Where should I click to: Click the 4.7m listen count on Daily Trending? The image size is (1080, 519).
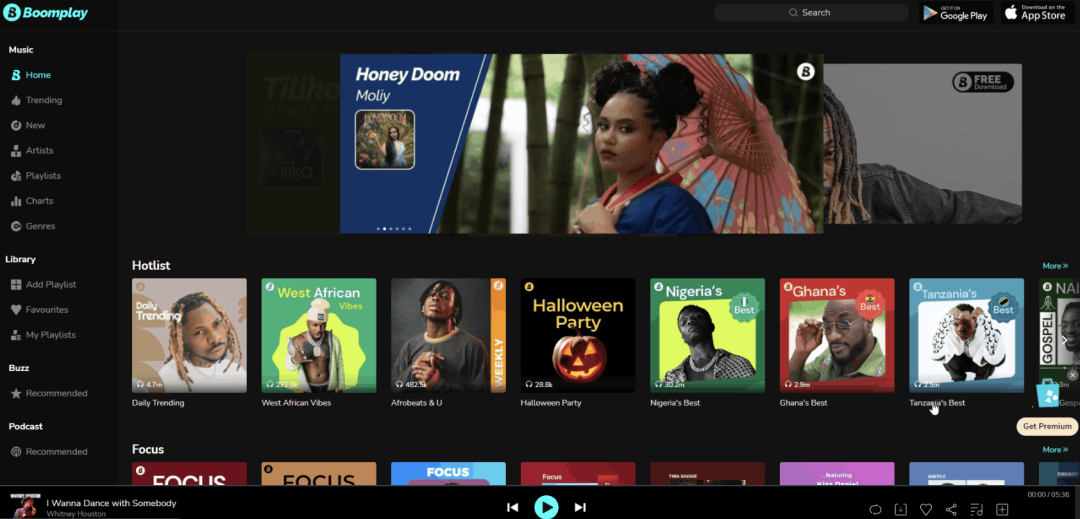[149, 384]
